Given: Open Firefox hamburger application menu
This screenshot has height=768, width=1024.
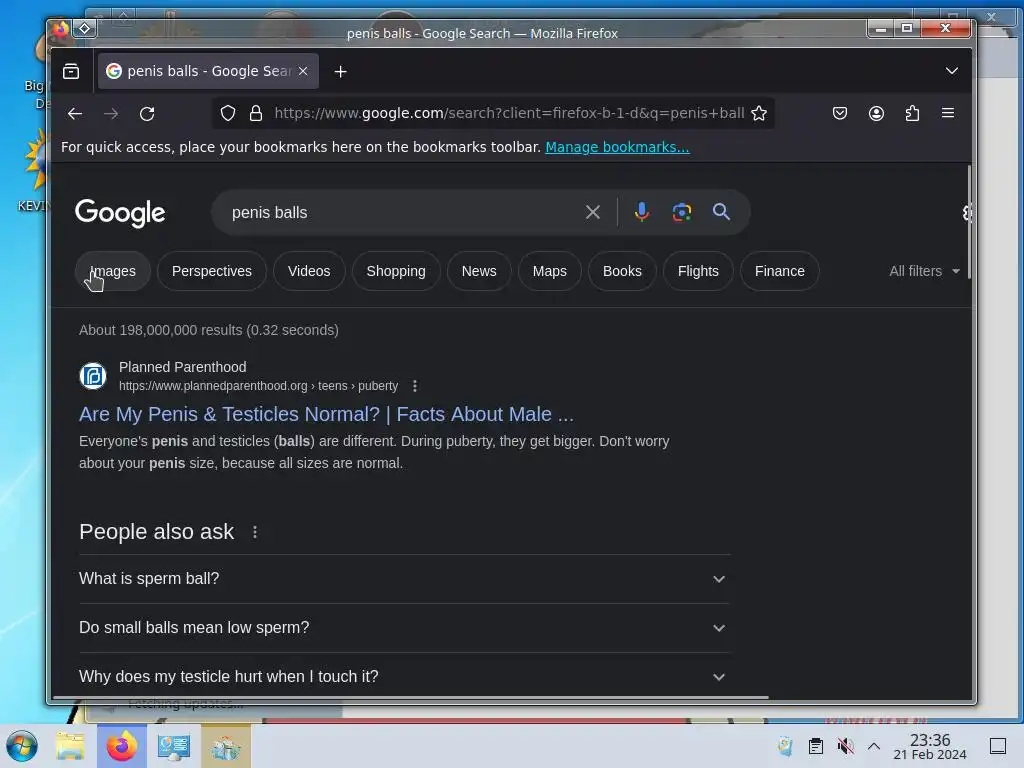Looking at the screenshot, I should coord(948,113).
